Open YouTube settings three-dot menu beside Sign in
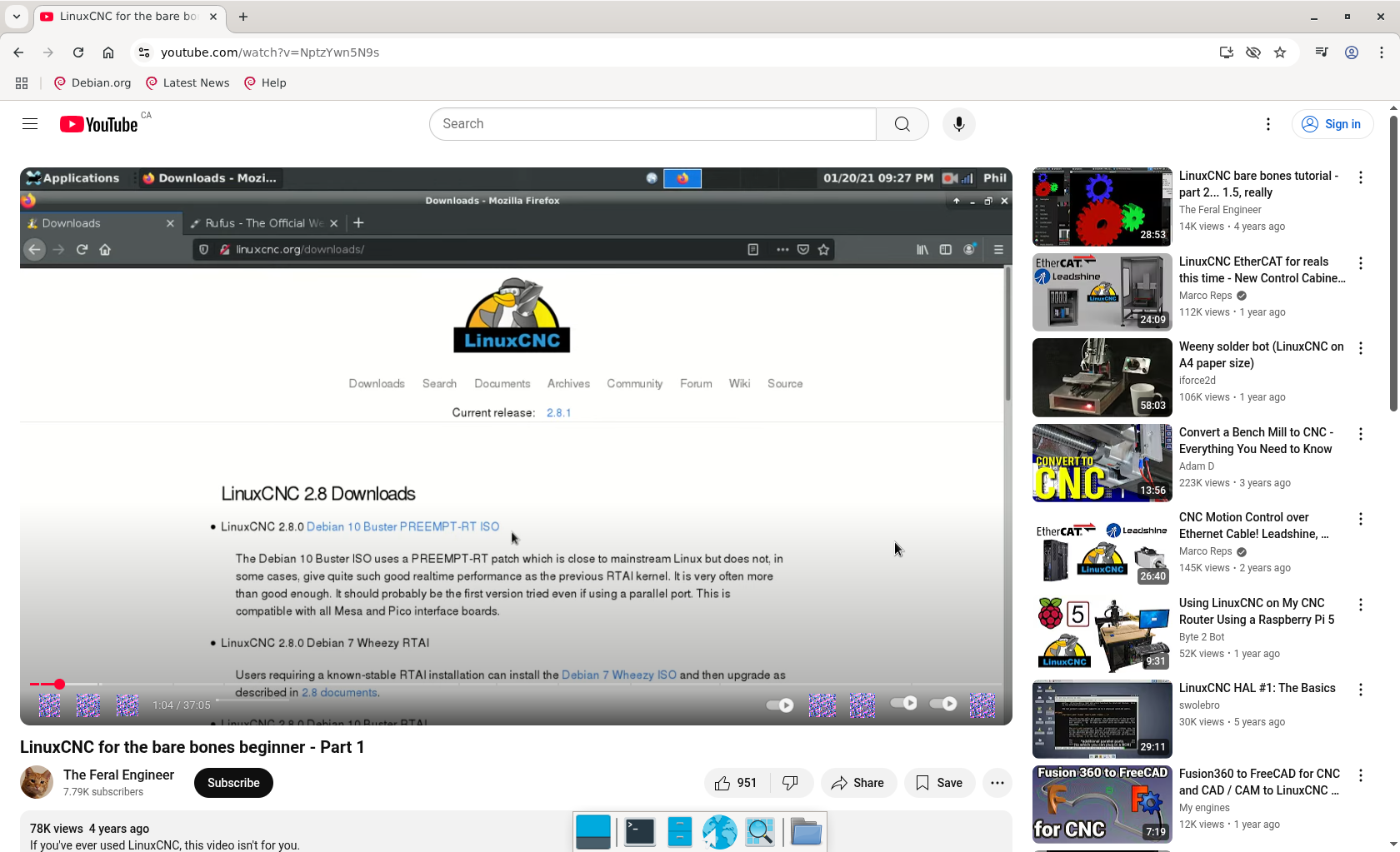The height and width of the screenshot is (852, 1400). pyautogui.click(x=1268, y=124)
